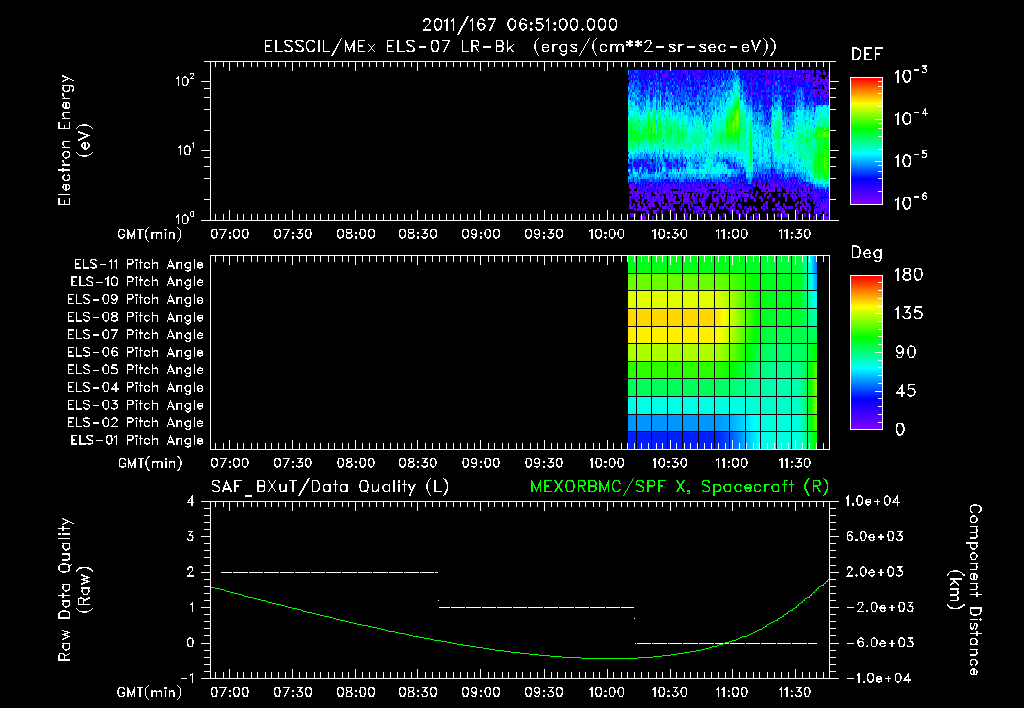Select the ELS-10 Pitch Angle row label
Viewport: 1024px width, 708px height.
point(136,282)
